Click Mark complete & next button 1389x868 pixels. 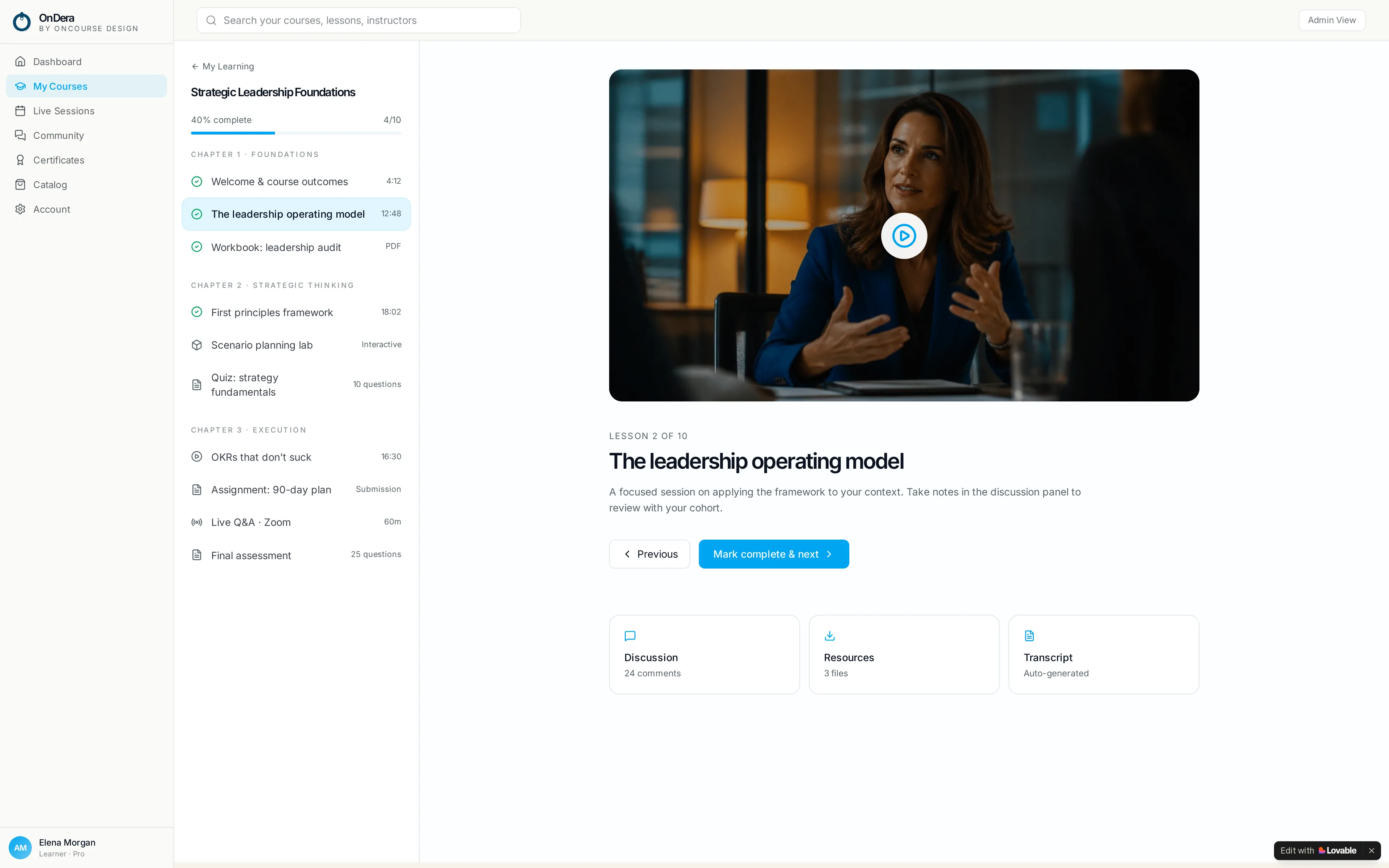click(774, 554)
